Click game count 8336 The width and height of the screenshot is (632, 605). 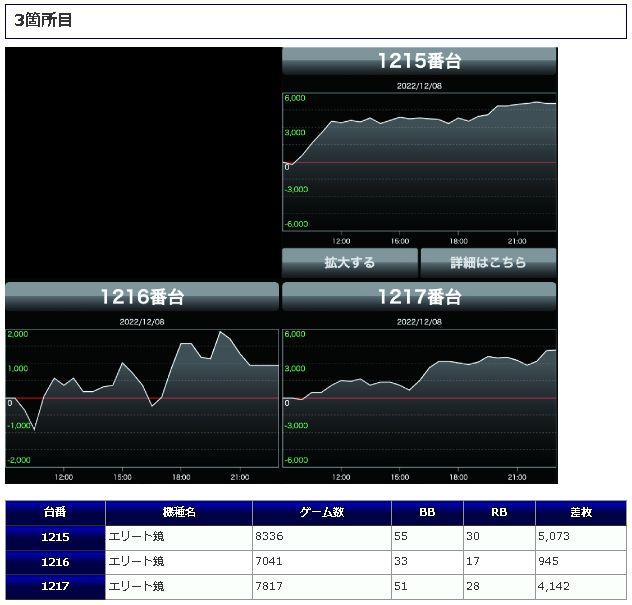[269, 536]
